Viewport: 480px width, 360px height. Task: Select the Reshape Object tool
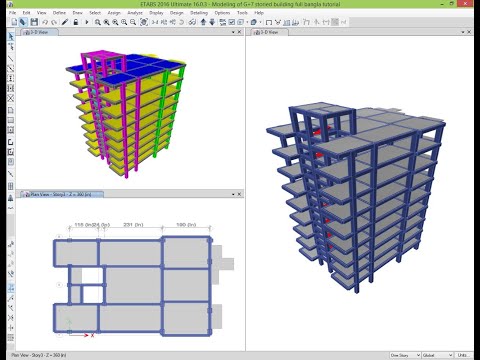[x=11, y=47]
